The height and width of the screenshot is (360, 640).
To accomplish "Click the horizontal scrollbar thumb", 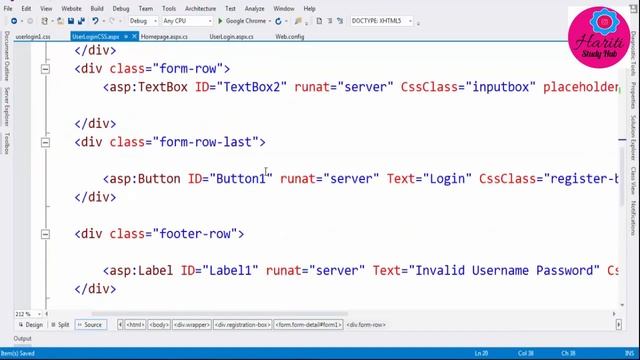I will click(x=220, y=314).
